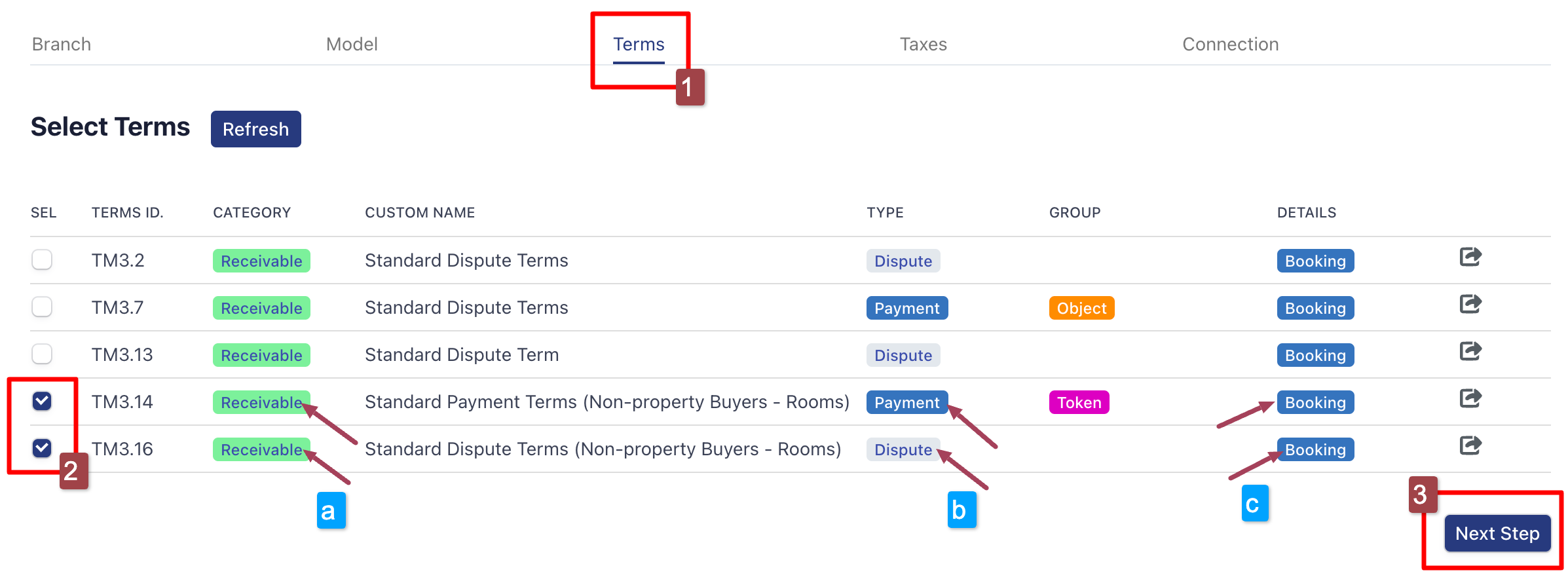1568x583 pixels.
Task: Click the pink Token group badge
Action: tap(1079, 402)
